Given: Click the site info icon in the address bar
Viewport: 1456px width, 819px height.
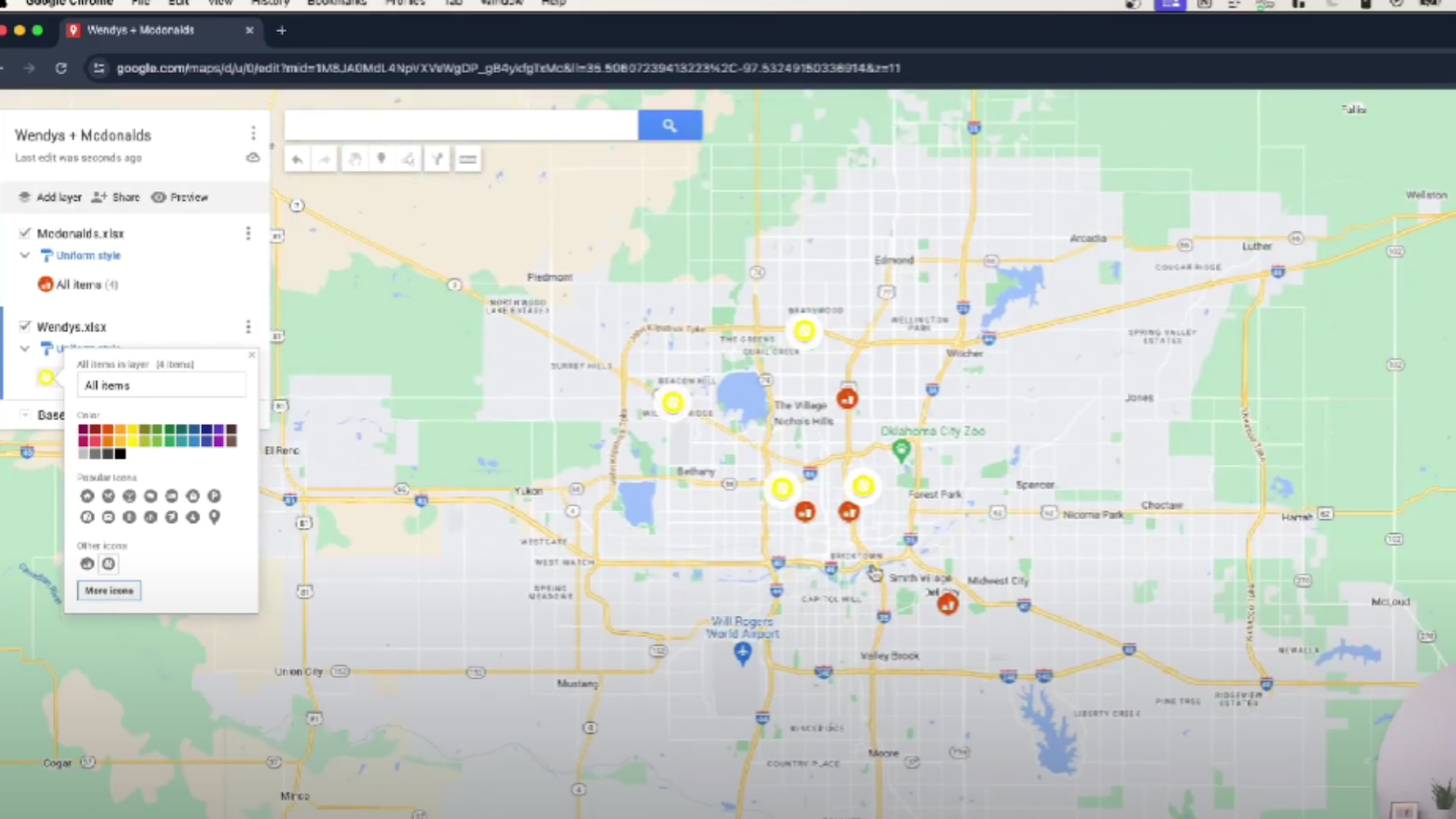Looking at the screenshot, I should click(x=98, y=67).
